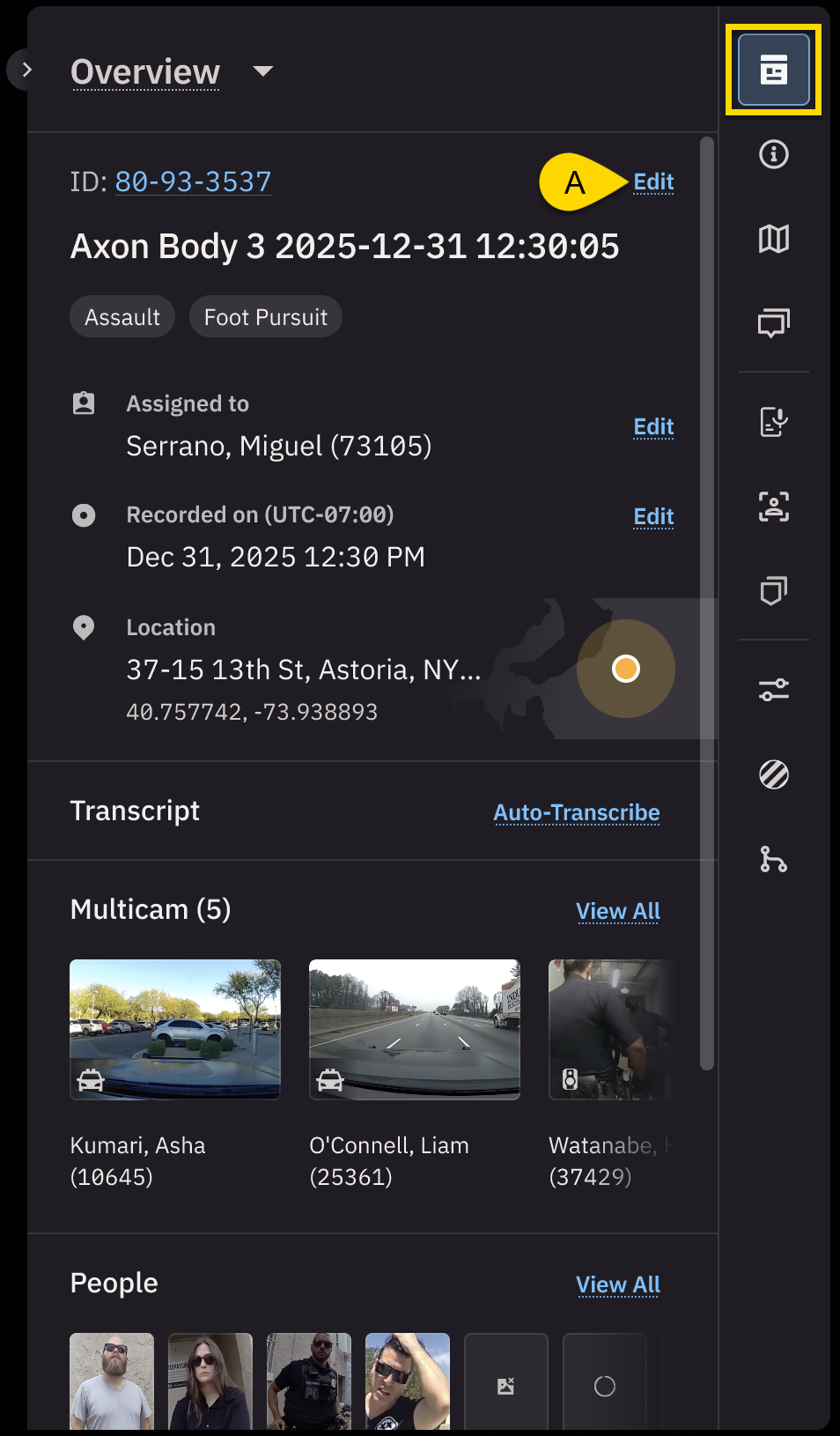840x1436 pixels.
Task: Open the redaction striped circle icon
Action: (773, 774)
